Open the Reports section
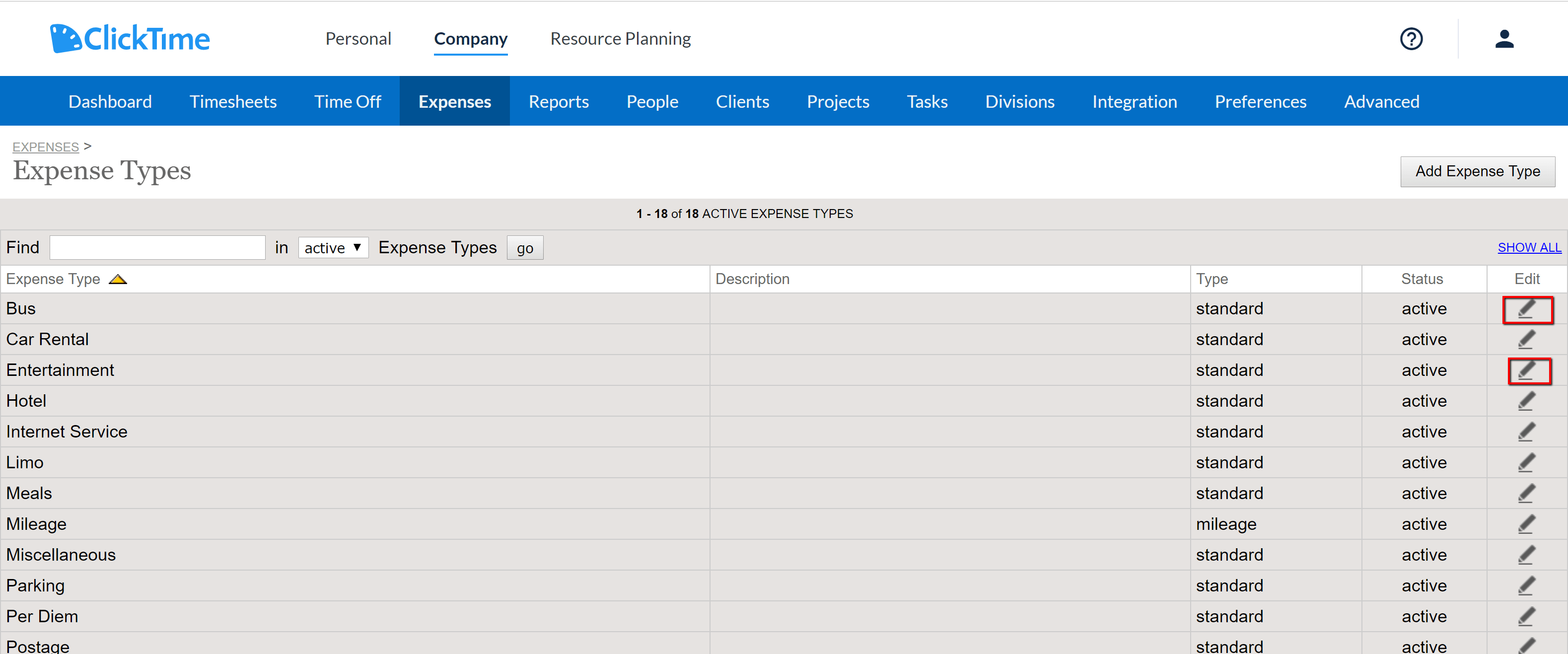The width and height of the screenshot is (1568, 654). pos(558,101)
